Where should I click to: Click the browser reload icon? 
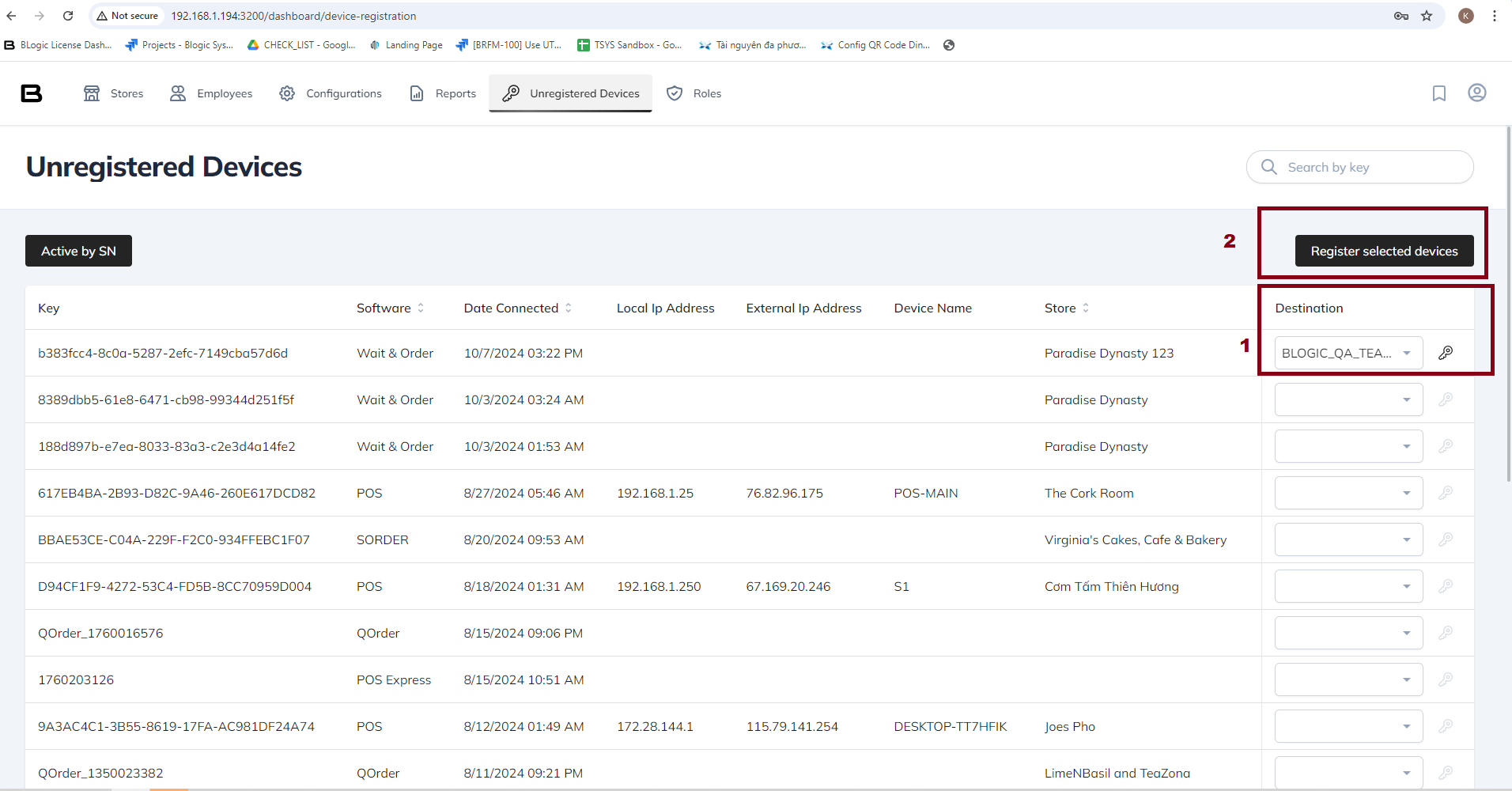pyautogui.click(x=68, y=16)
